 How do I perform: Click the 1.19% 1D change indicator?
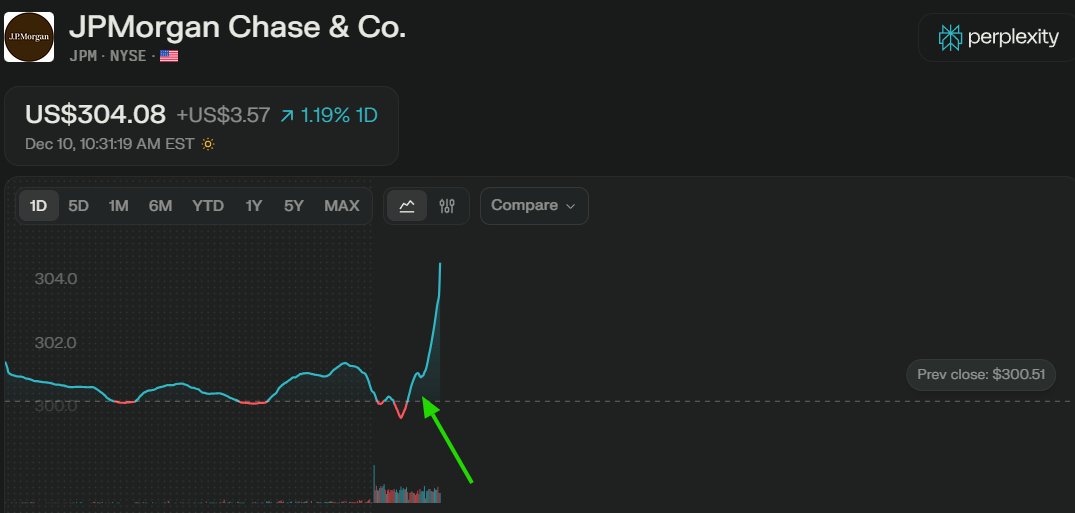click(x=328, y=115)
